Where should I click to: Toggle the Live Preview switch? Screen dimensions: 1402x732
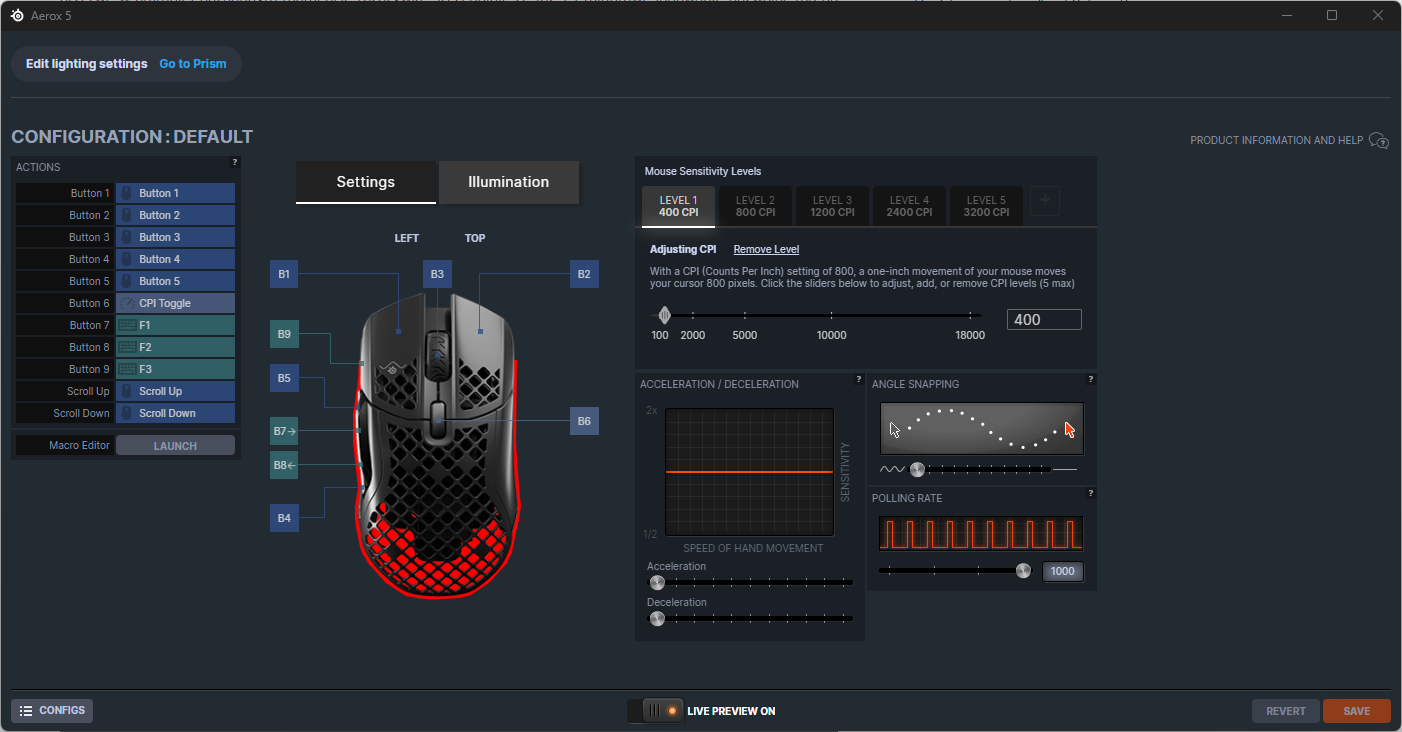(655, 711)
